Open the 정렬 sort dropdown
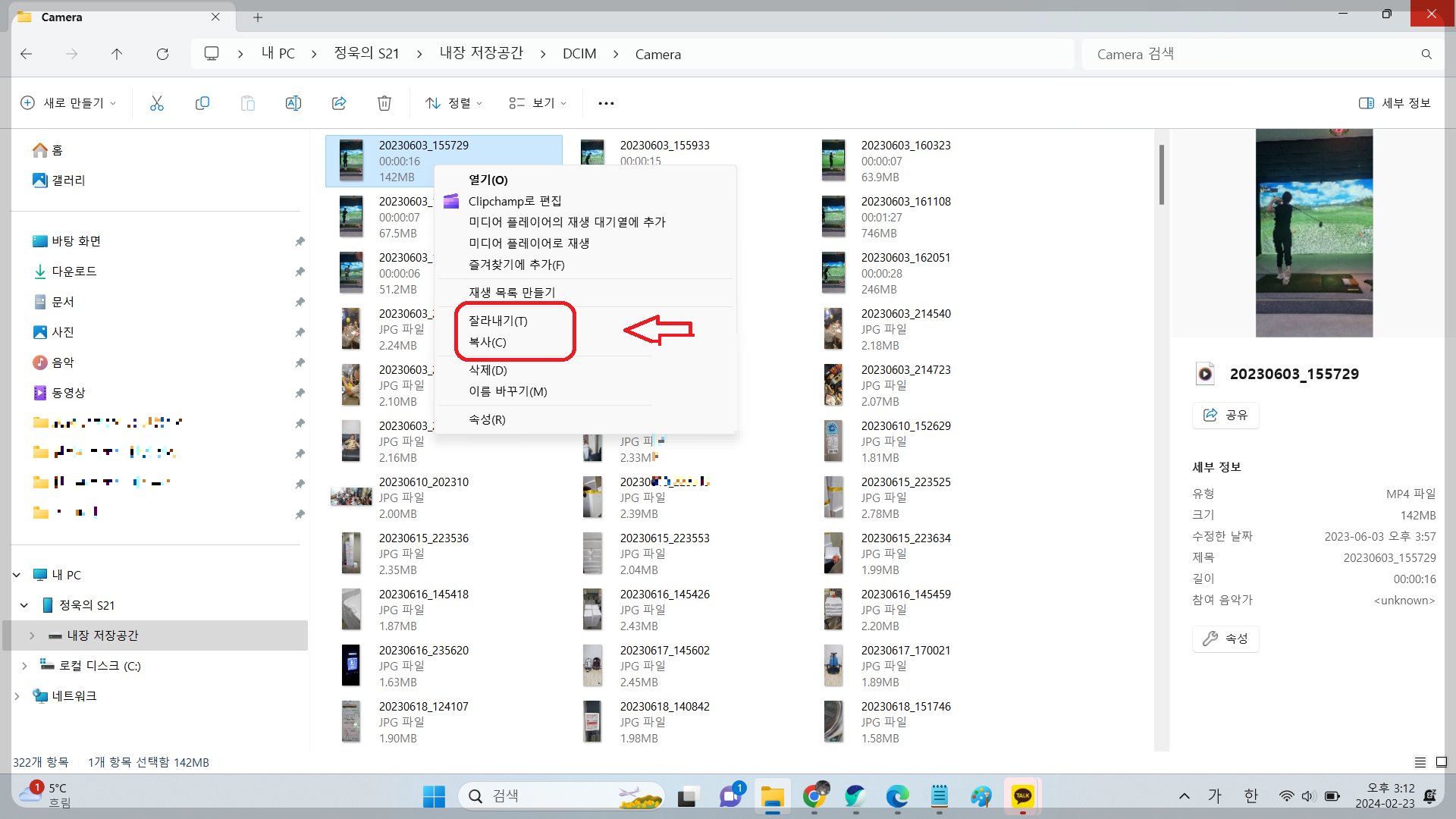This screenshot has width=1456, height=819. tap(453, 102)
